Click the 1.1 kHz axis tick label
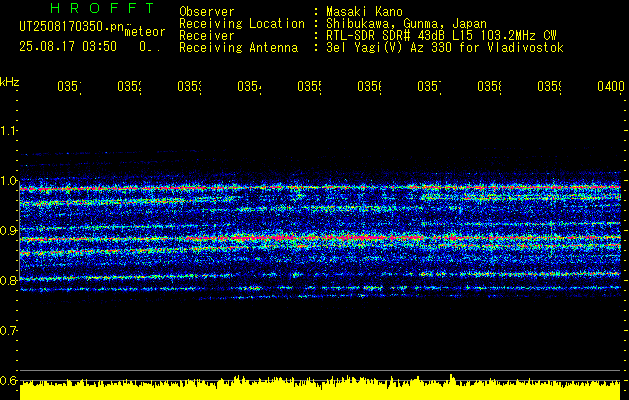Image resolution: width=629 pixels, height=400 pixels. (x=8, y=130)
